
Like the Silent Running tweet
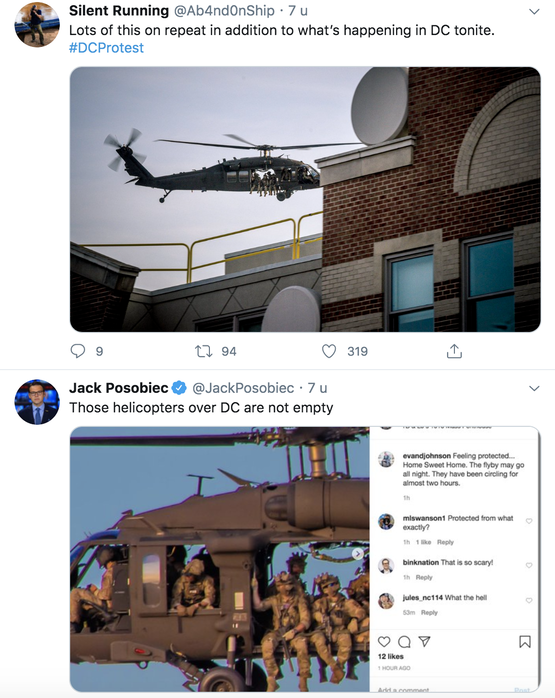click(329, 351)
